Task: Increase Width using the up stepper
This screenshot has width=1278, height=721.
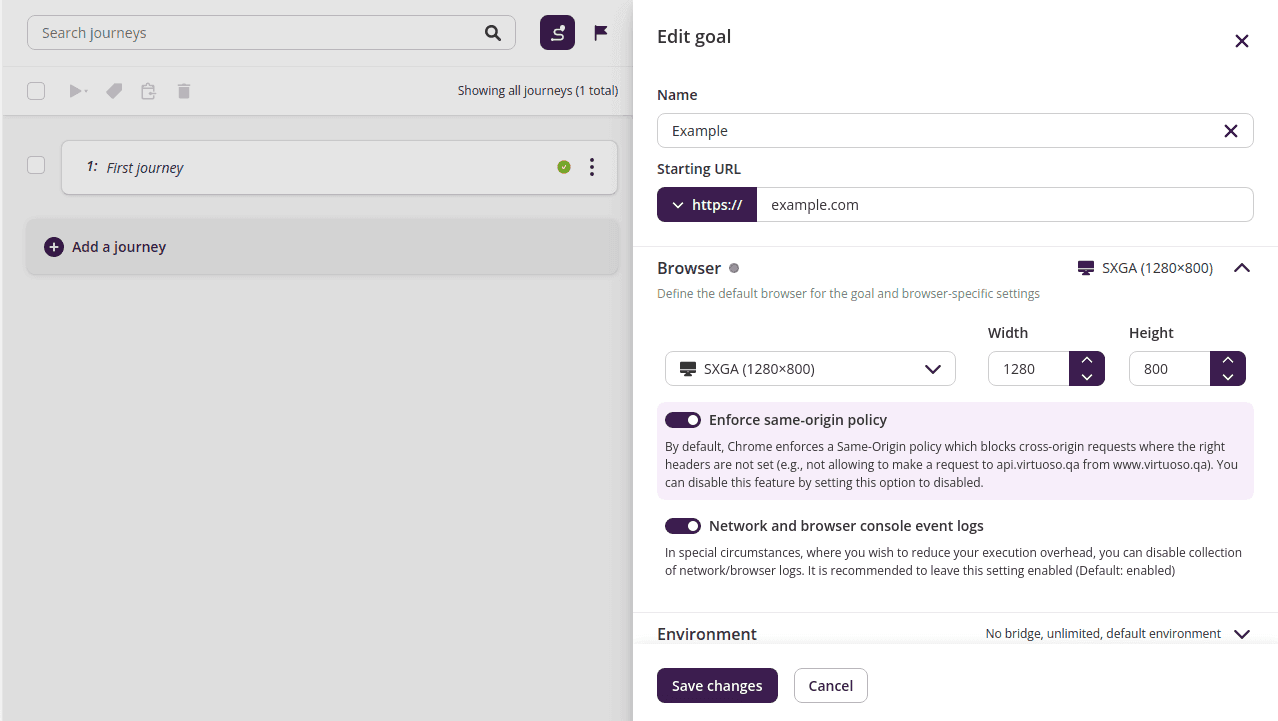Action: click(x=1086, y=360)
